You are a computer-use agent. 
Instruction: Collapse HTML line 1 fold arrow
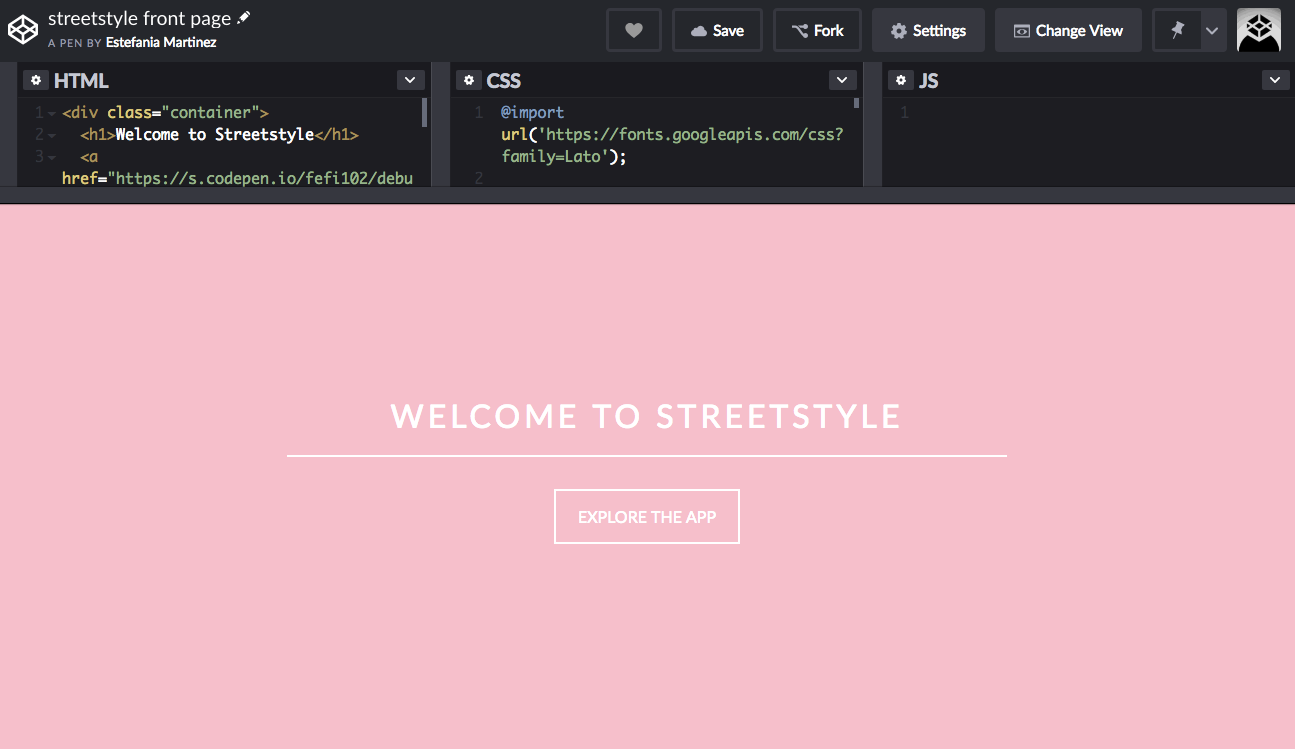[x=51, y=113]
